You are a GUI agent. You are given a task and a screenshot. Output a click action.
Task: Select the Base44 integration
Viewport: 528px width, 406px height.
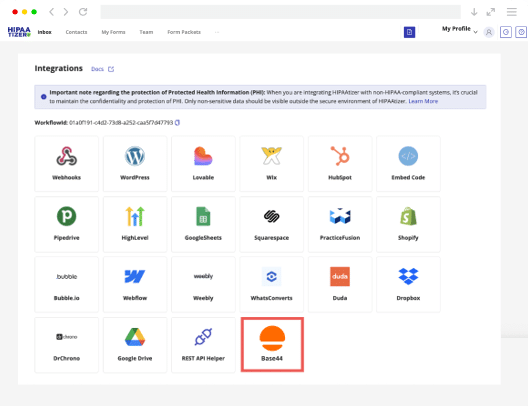tap(272, 345)
